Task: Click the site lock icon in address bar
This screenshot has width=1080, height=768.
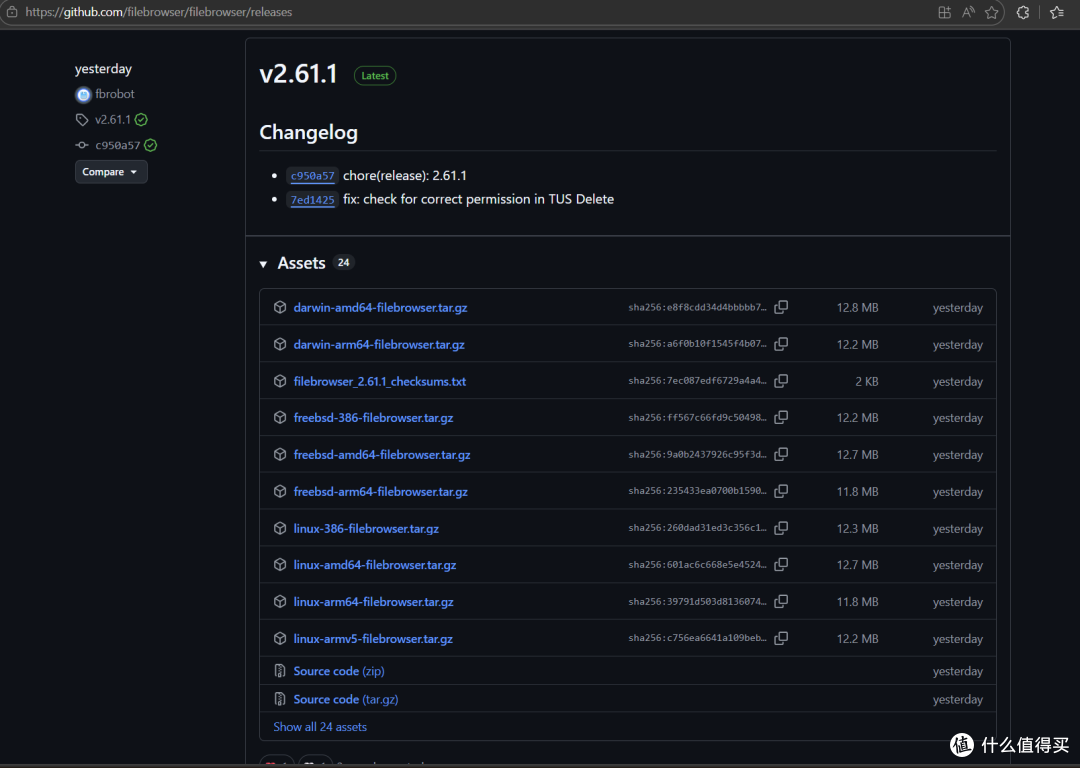Action: [x=12, y=12]
